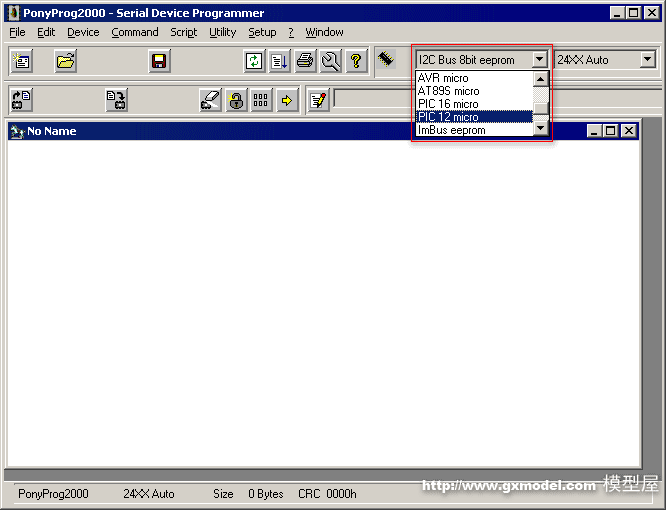Maximize the No Name child window
This screenshot has height=510, width=666.
pos(611,131)
